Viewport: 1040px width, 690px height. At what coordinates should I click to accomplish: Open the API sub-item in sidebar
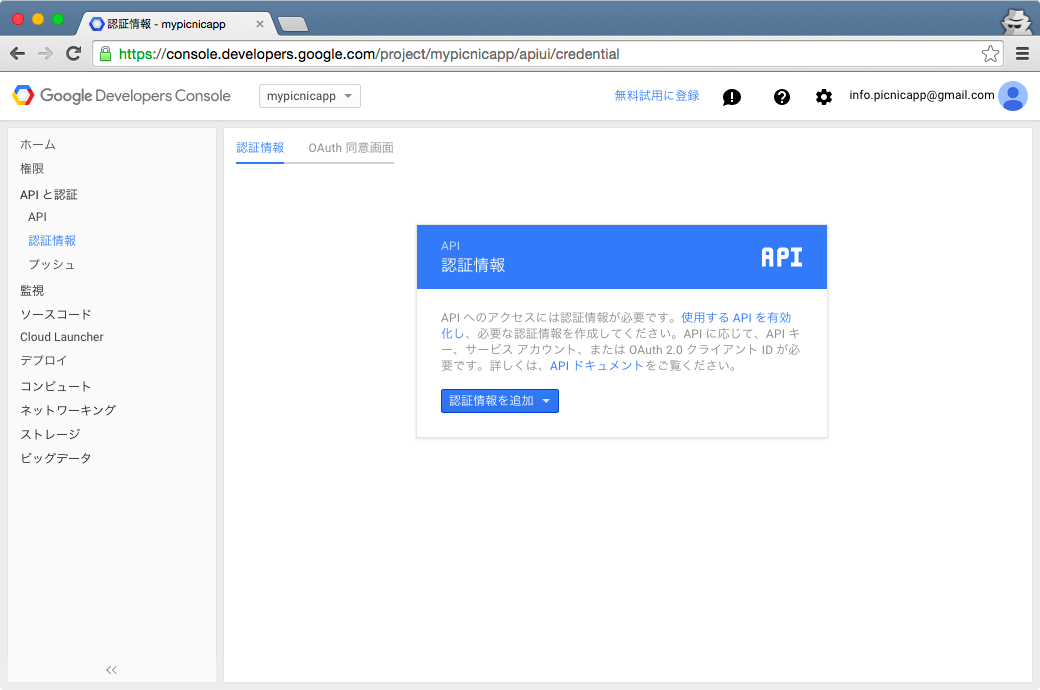coord(37,217)
